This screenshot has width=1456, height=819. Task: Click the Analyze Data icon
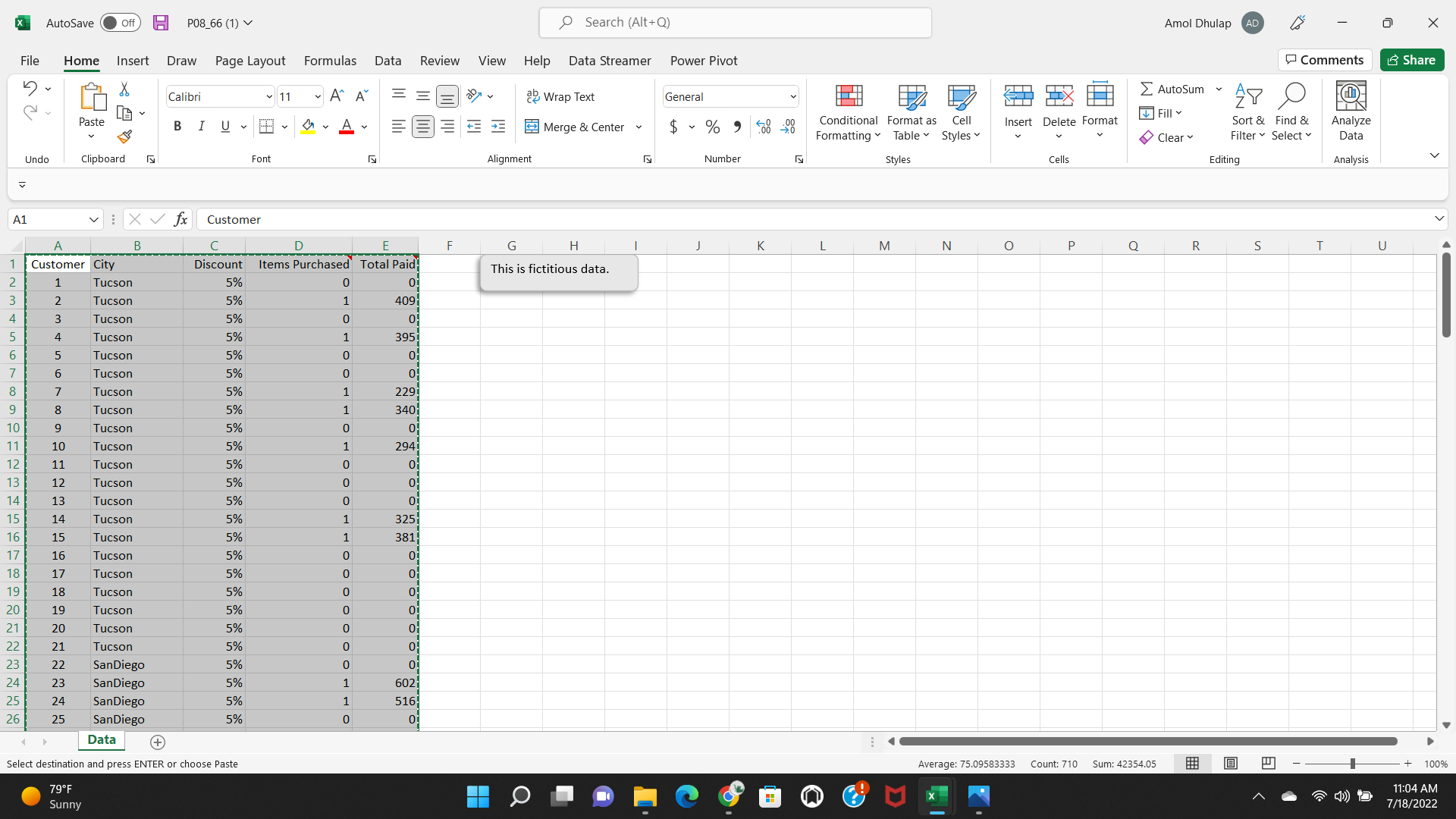tap(1351, 112)
